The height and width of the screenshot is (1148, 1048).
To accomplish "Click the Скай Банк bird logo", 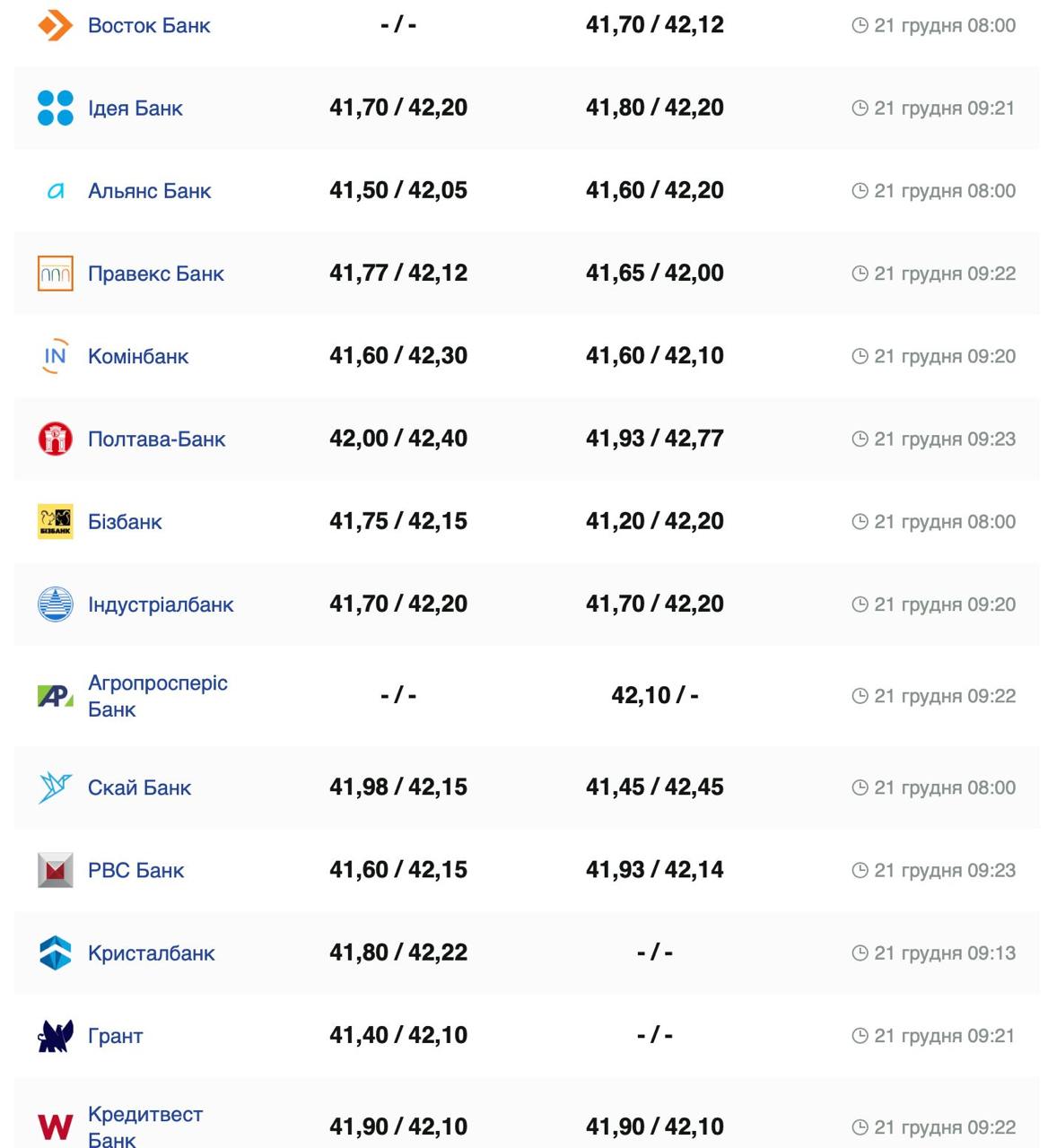I will click(55, 787).
